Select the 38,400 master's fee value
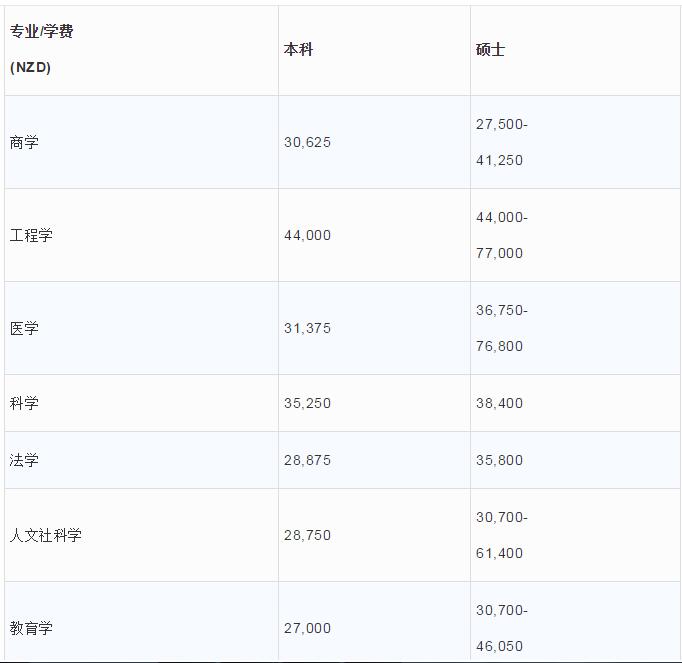 (499, 403)
